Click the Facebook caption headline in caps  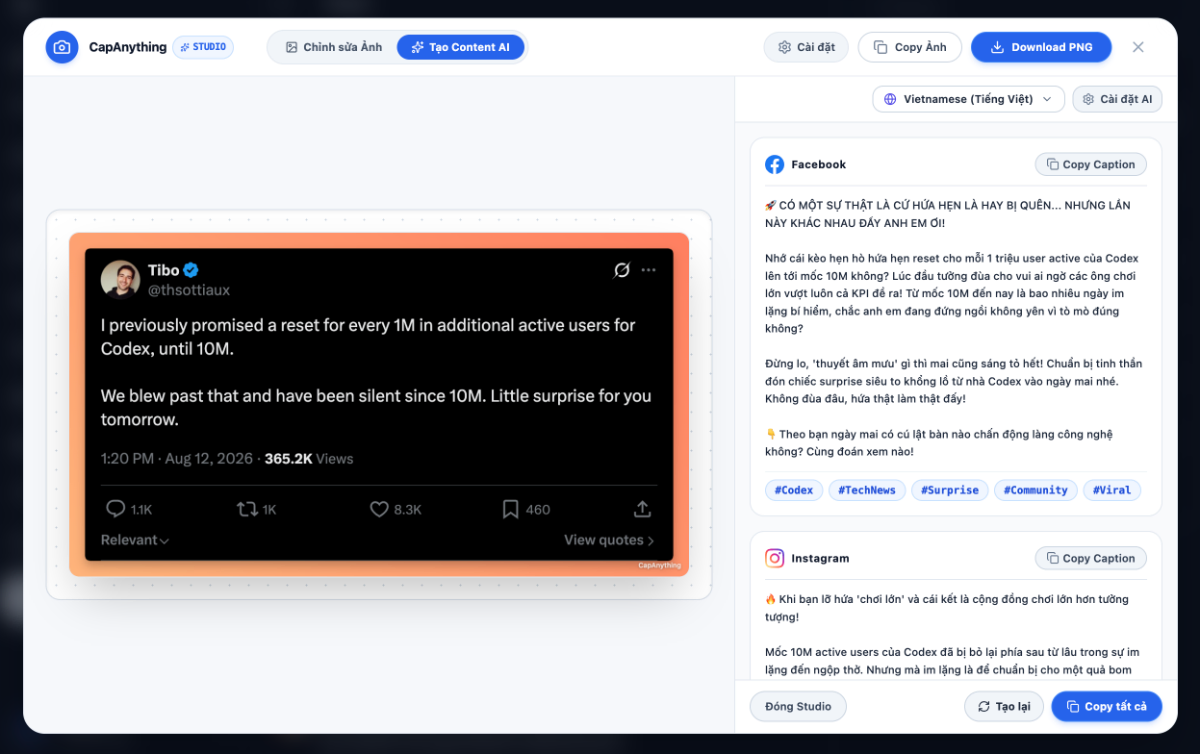click(x=948, y=214)
